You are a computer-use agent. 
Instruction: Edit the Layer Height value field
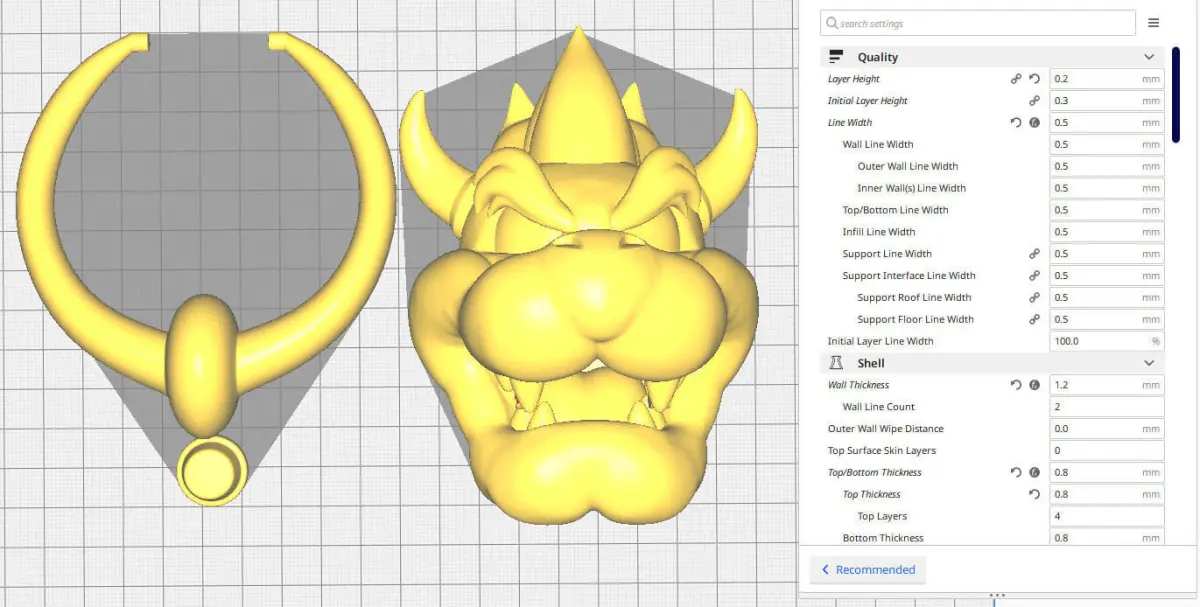(1107, 78)
